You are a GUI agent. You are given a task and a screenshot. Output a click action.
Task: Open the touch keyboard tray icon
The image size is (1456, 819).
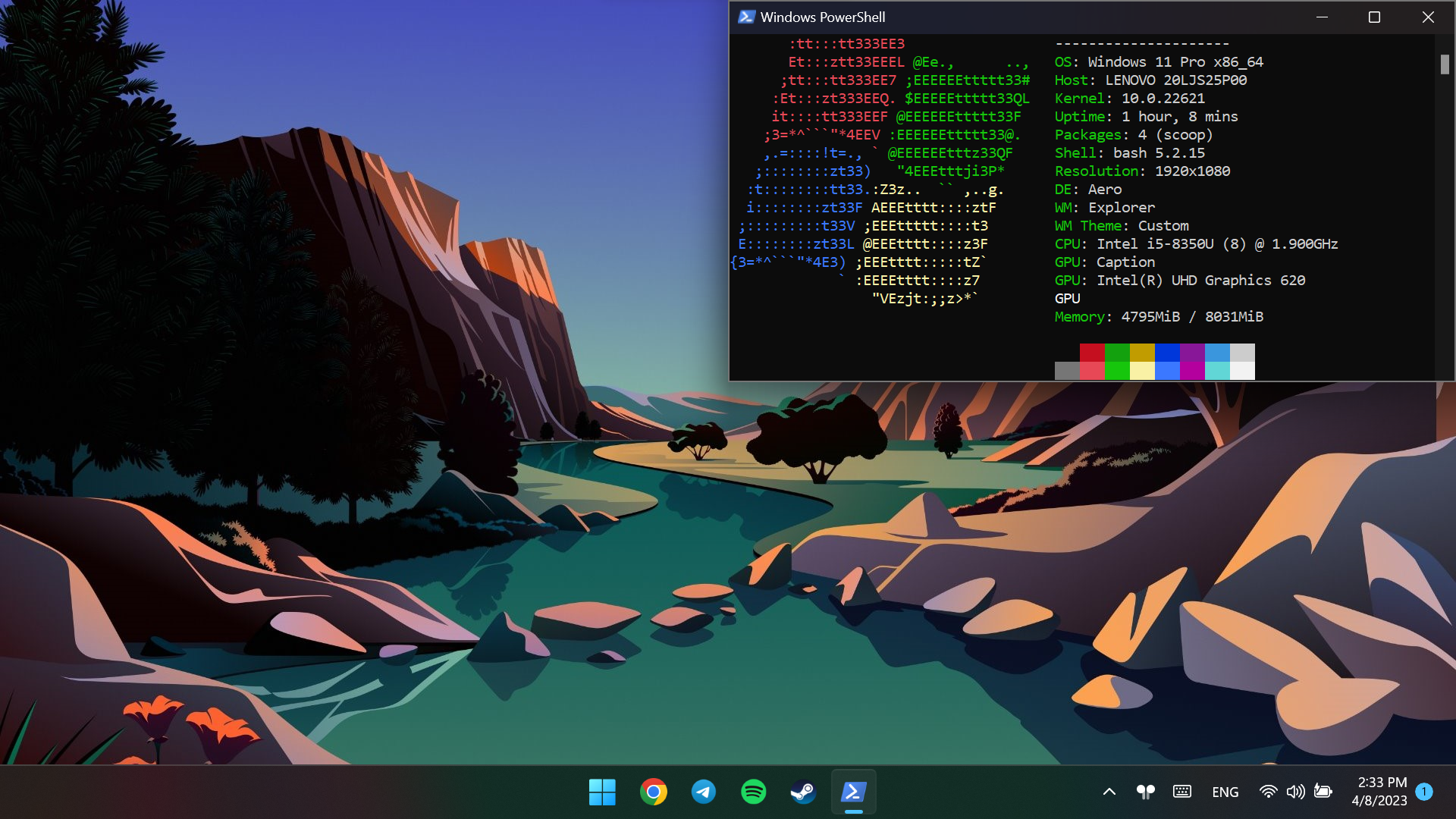(1181, 792)
